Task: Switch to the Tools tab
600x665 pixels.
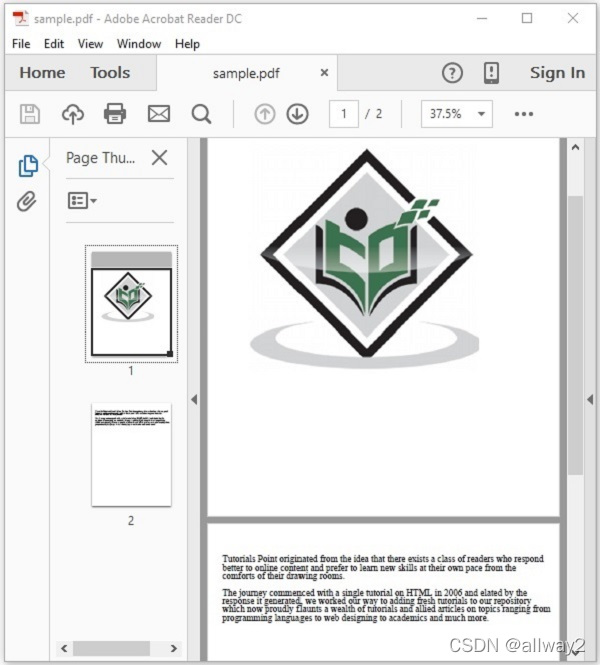Action: pos(110,73)
